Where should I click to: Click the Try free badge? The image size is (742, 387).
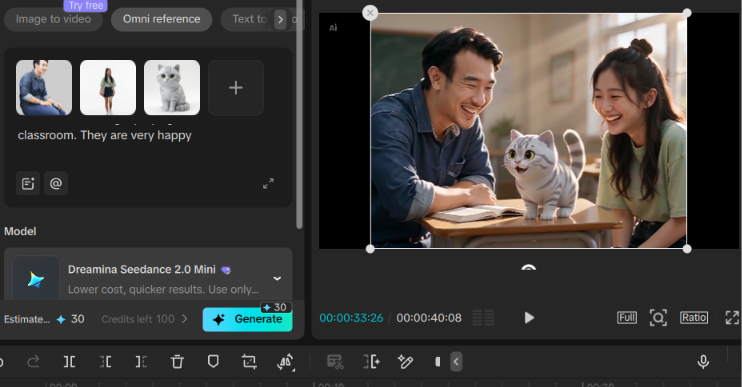(x=86, y=5)
